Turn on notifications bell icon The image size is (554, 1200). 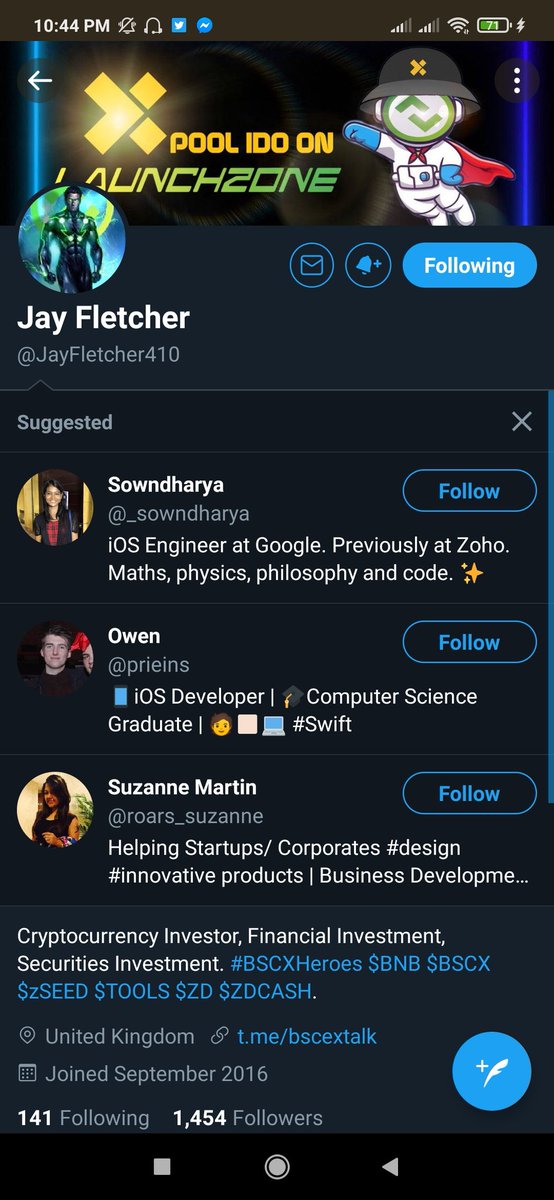[x=368, y=266]
